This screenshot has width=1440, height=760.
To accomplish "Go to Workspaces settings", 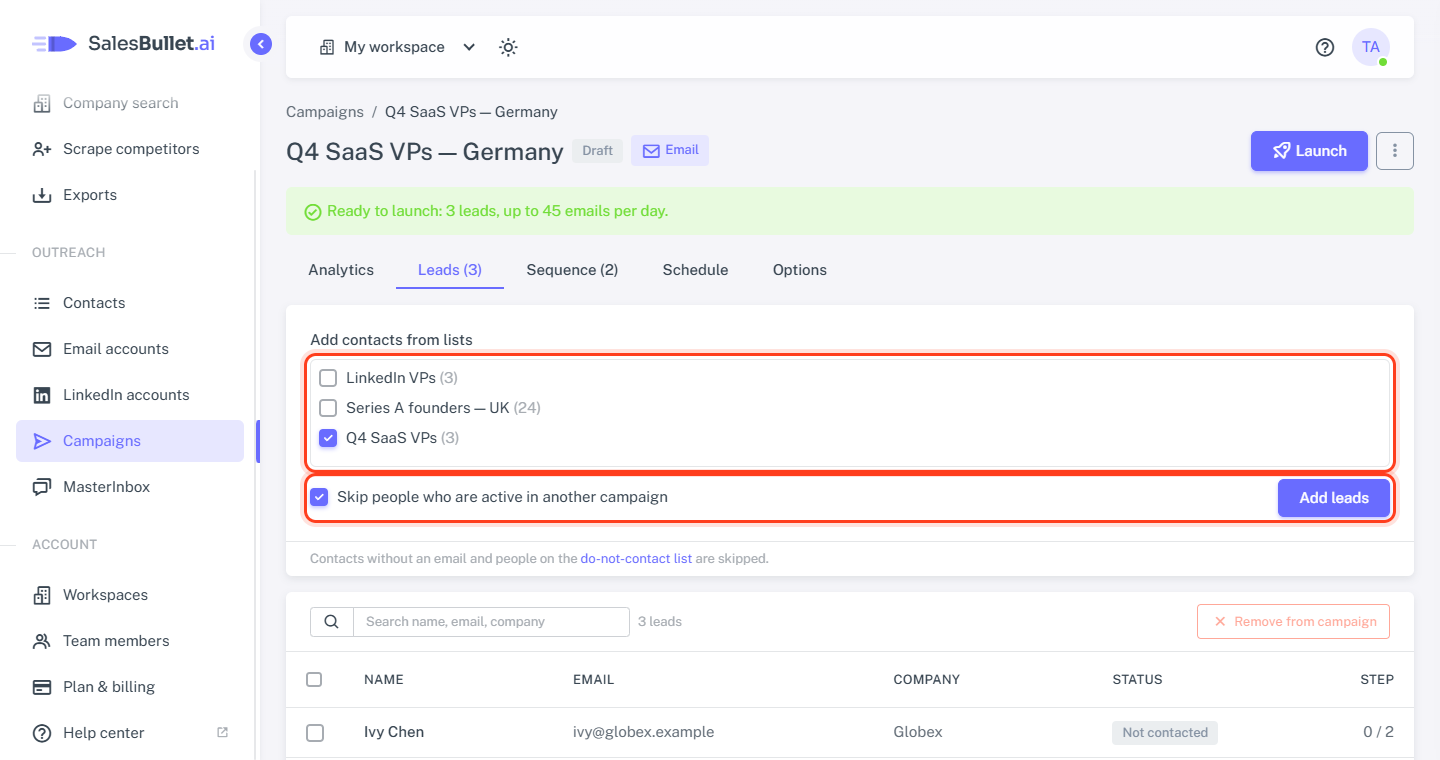I will tap(130, 595).
